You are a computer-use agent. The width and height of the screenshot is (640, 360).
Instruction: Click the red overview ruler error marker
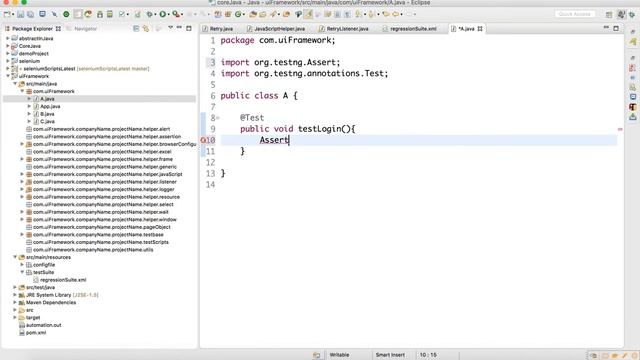[620, 129]
